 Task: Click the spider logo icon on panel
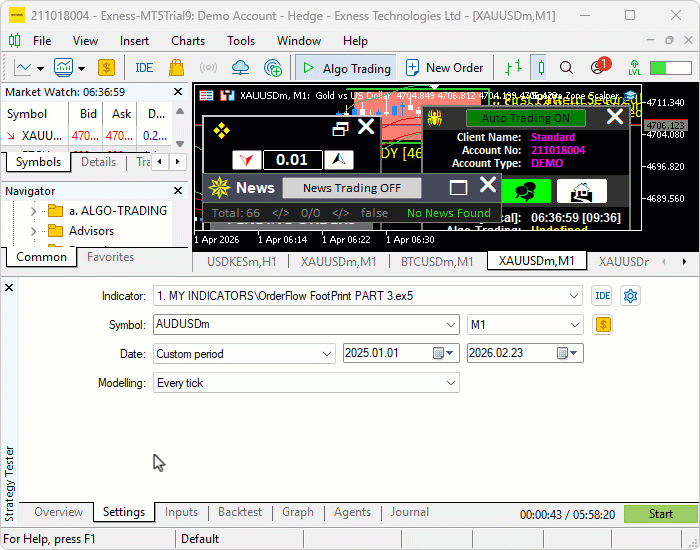(434, 118)
